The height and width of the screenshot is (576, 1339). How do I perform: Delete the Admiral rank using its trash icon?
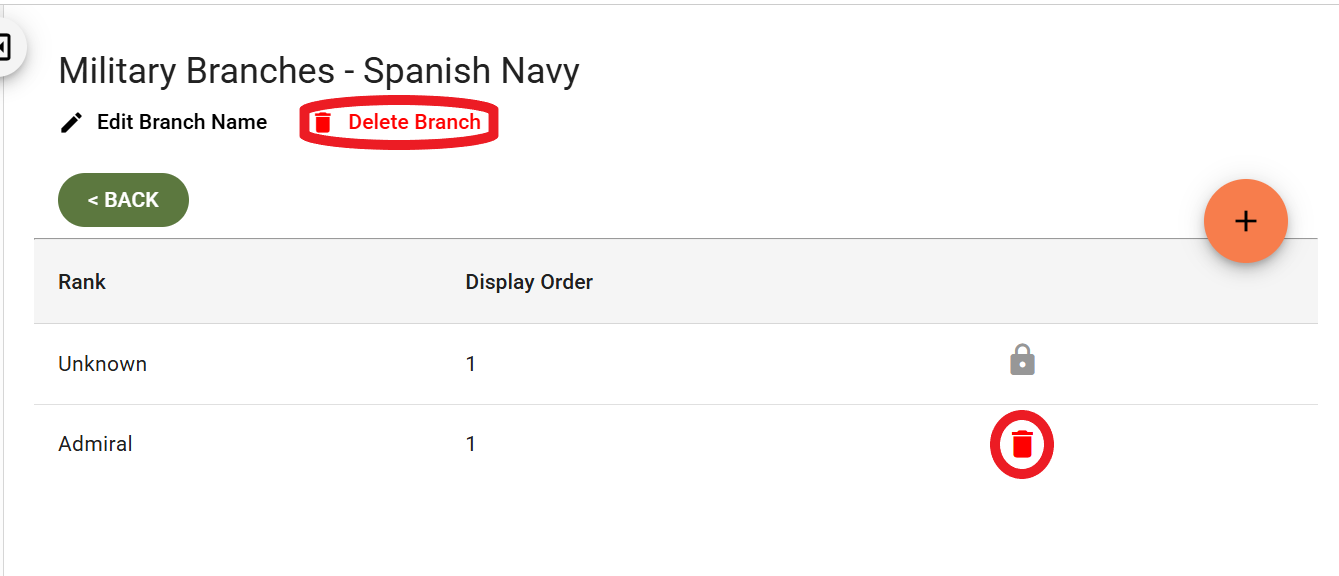pos(1022,444)
